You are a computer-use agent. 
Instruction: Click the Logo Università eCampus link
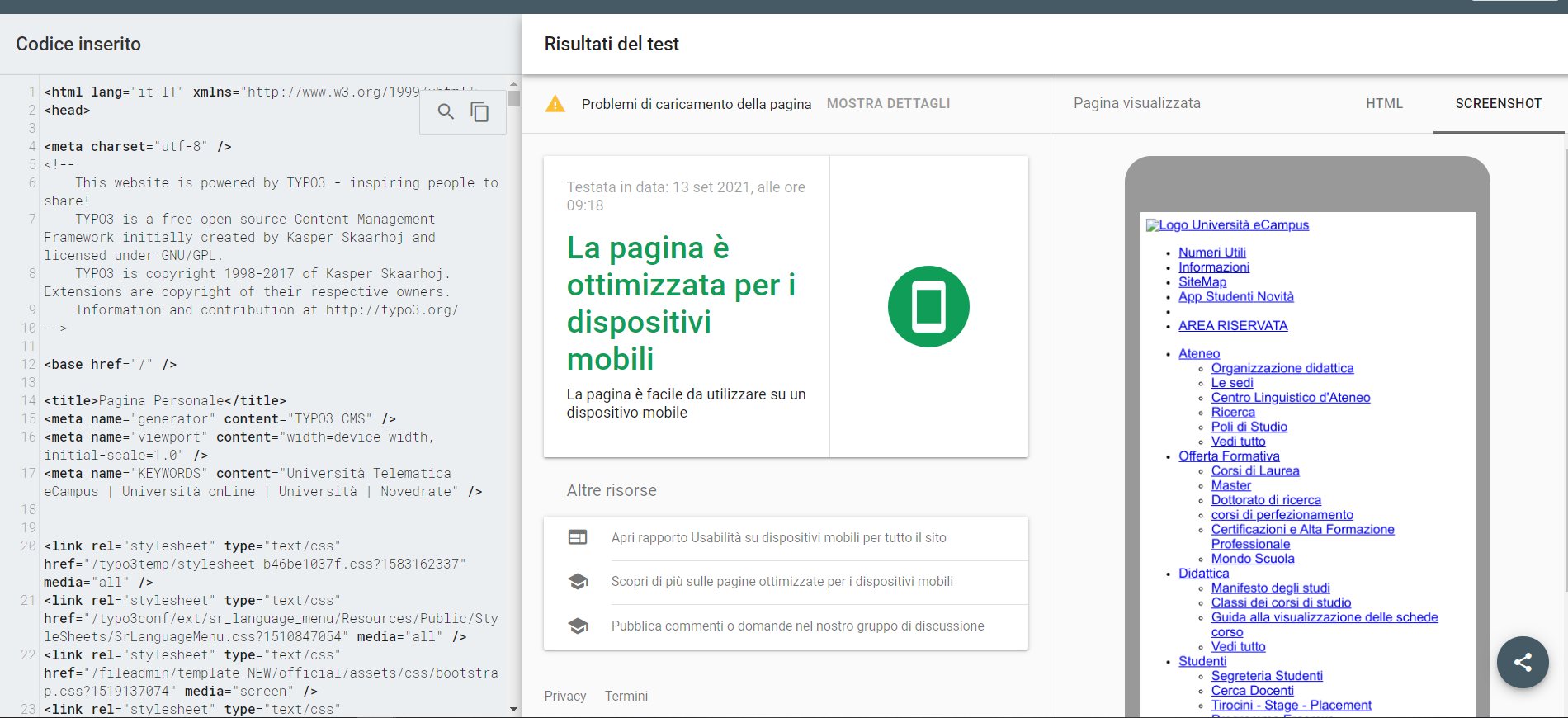(1227, 224)
